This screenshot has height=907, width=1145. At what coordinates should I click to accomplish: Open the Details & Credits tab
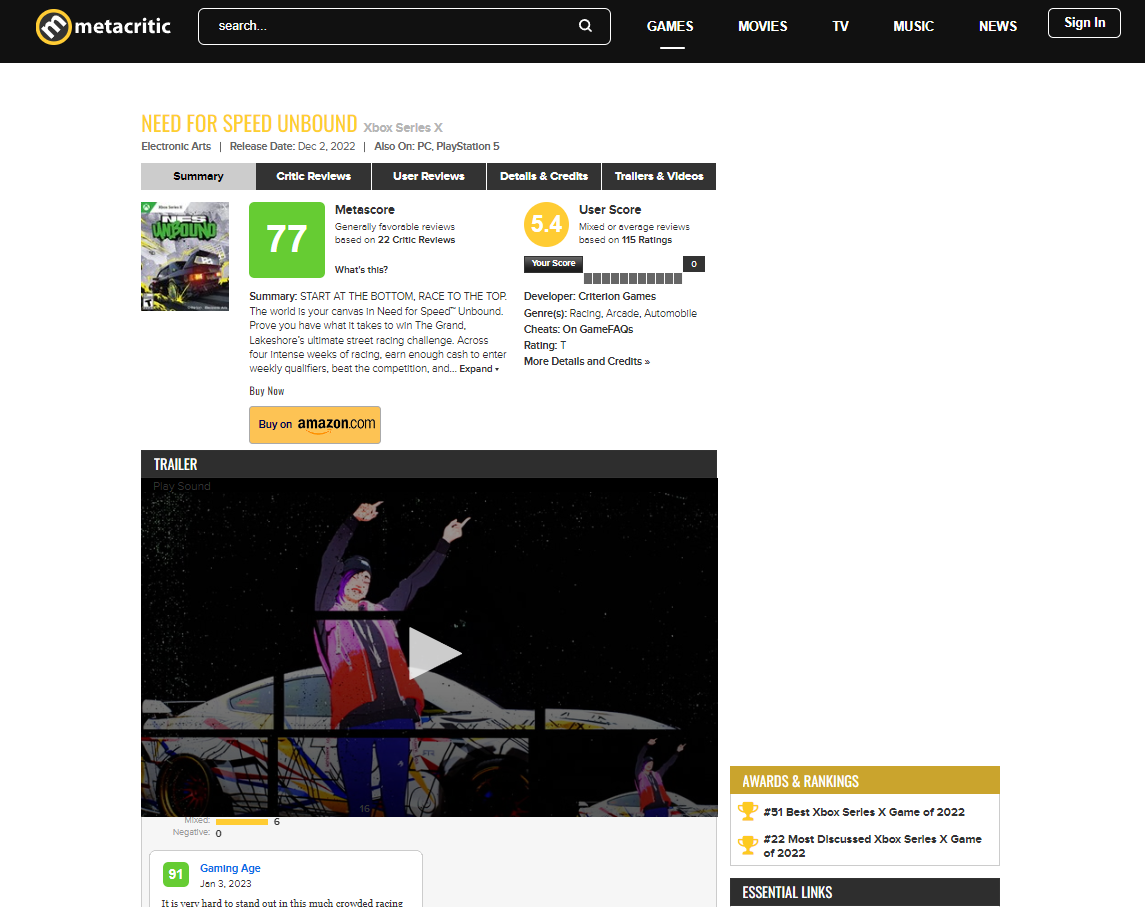point(544,176)
